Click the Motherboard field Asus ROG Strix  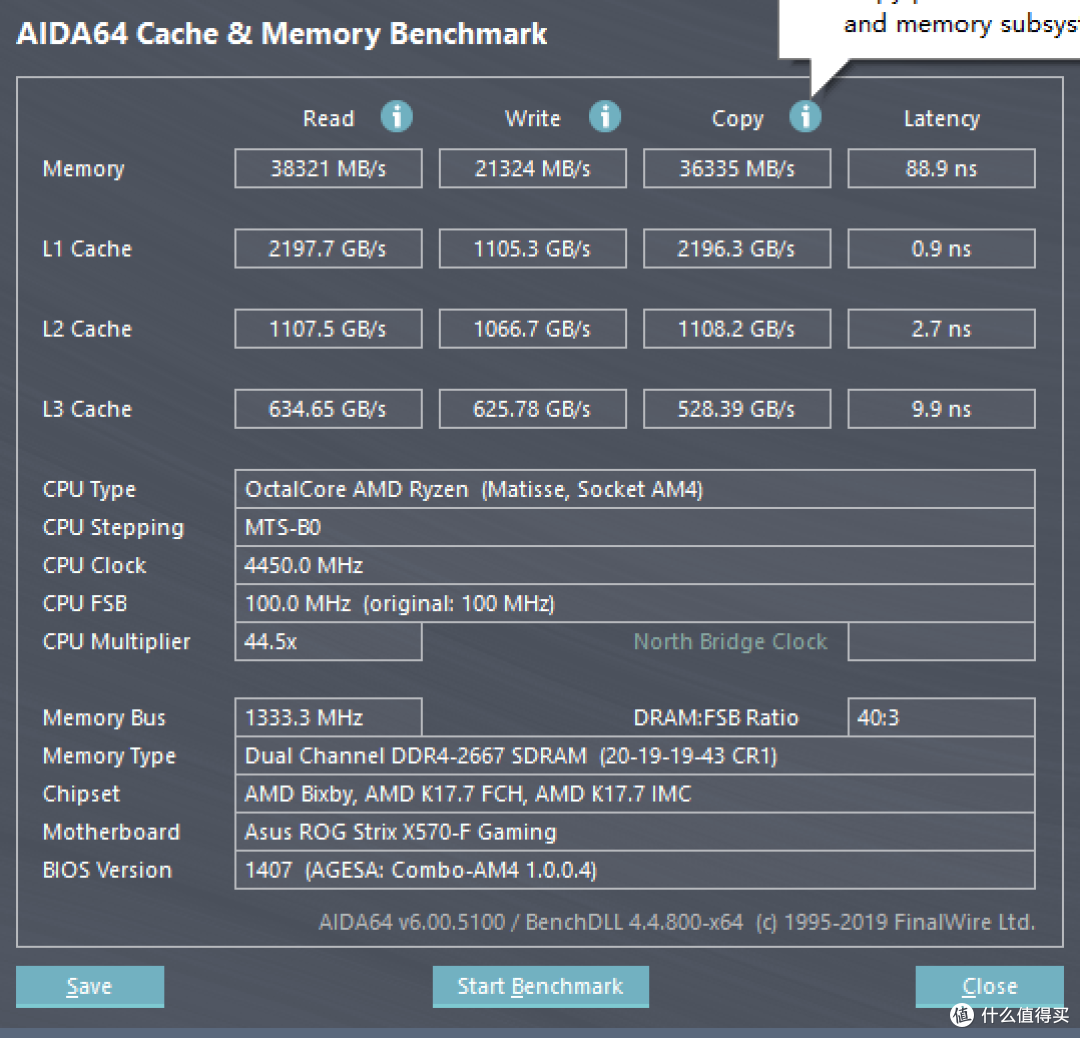tap(635, 832)
